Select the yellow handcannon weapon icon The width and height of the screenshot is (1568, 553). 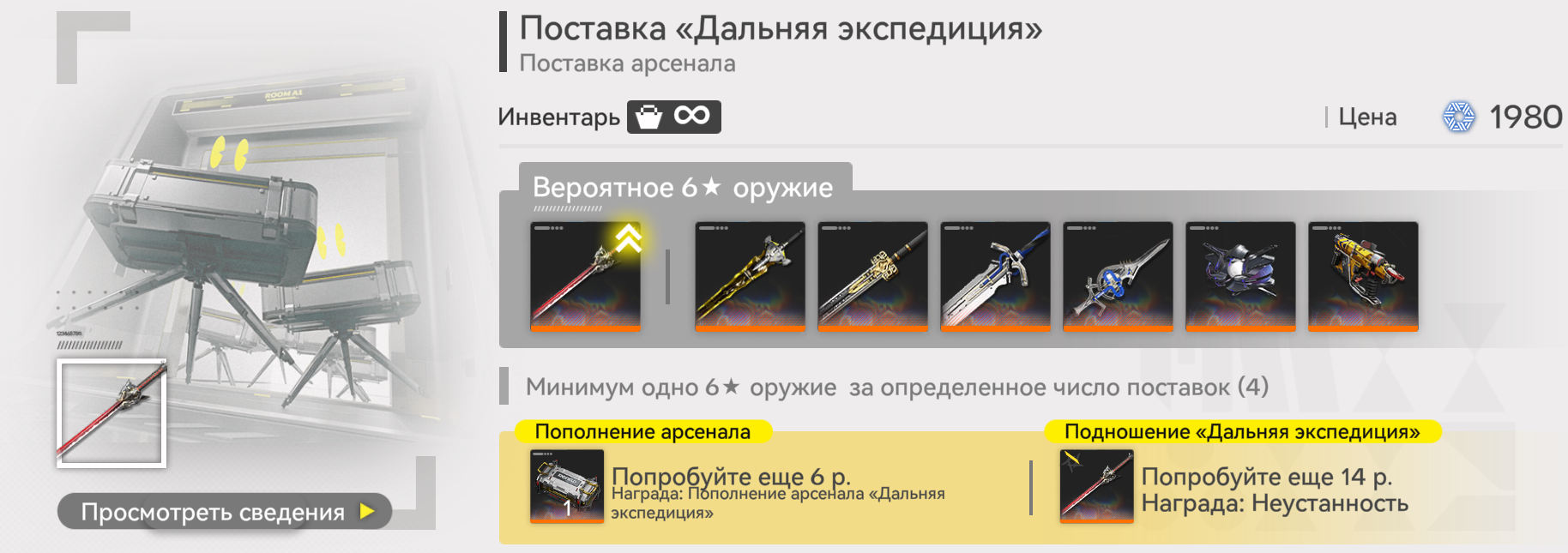pos(1363,276)
